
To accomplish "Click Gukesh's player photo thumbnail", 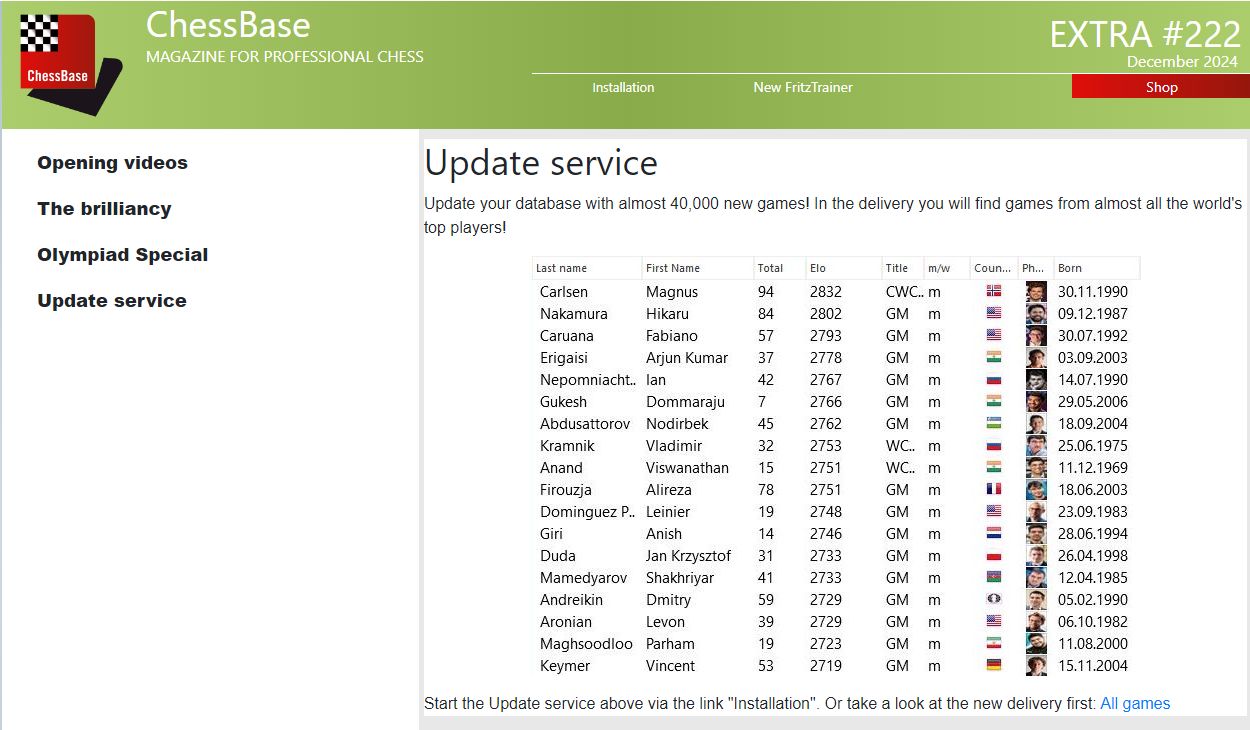I will tap(1035, 402).
